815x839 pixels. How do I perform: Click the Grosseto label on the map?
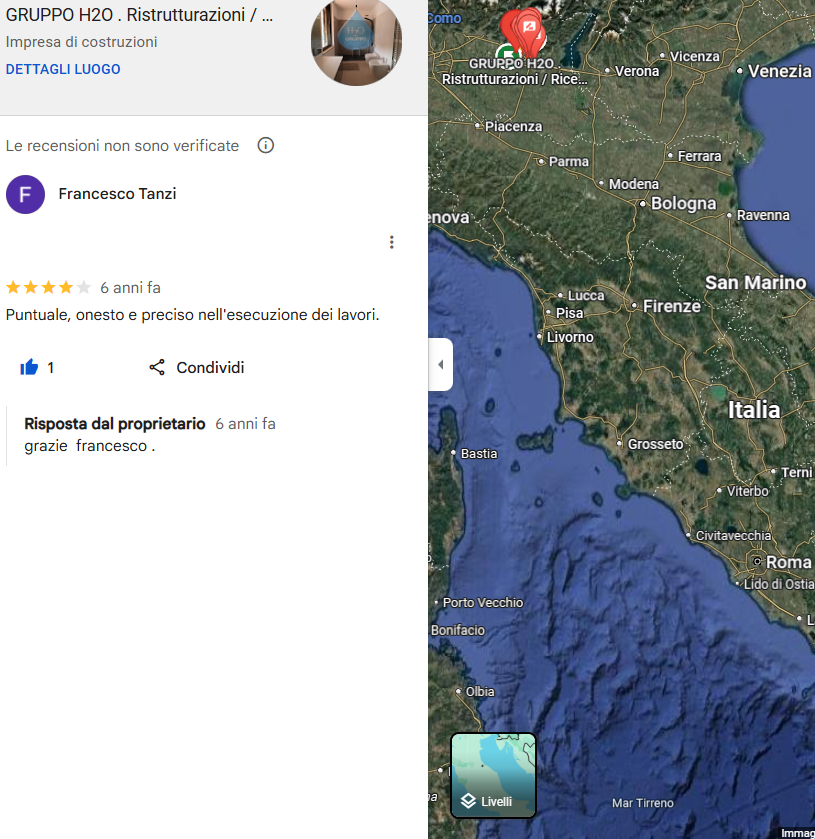(x=656, y=444)
